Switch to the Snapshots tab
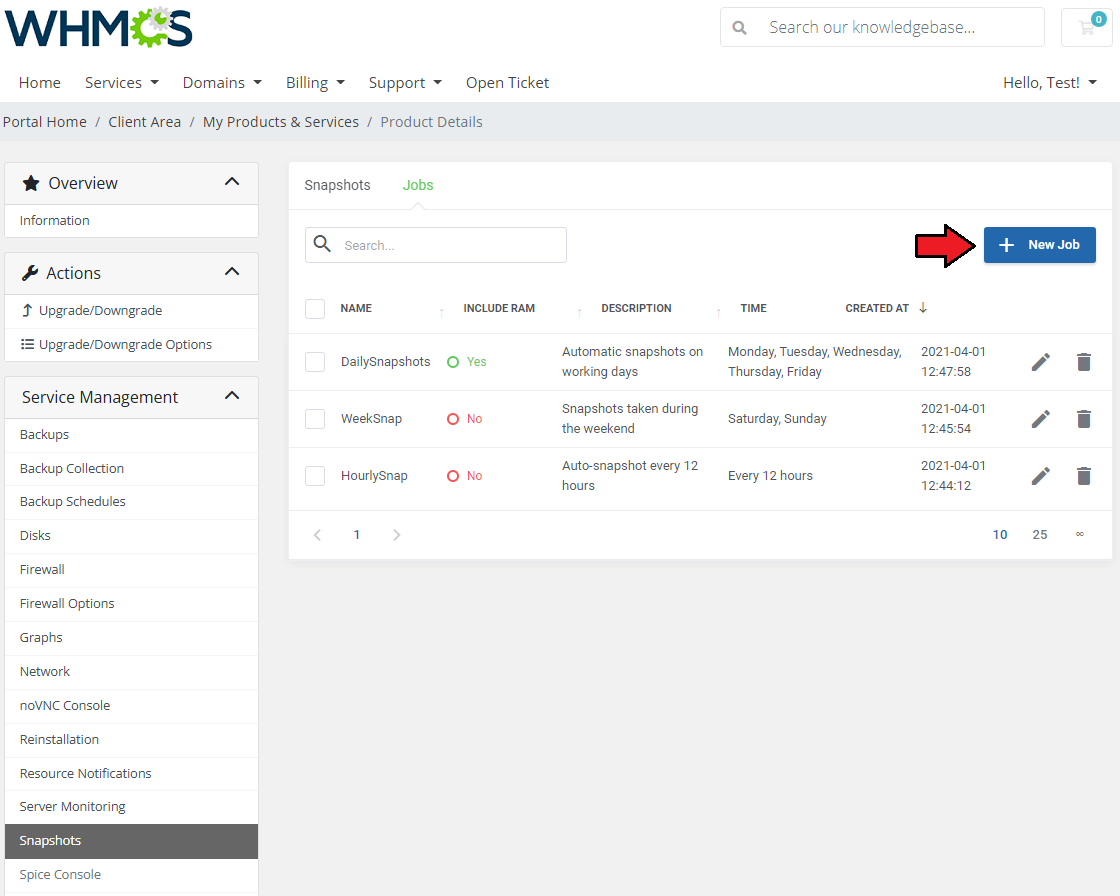 (337, 185)
